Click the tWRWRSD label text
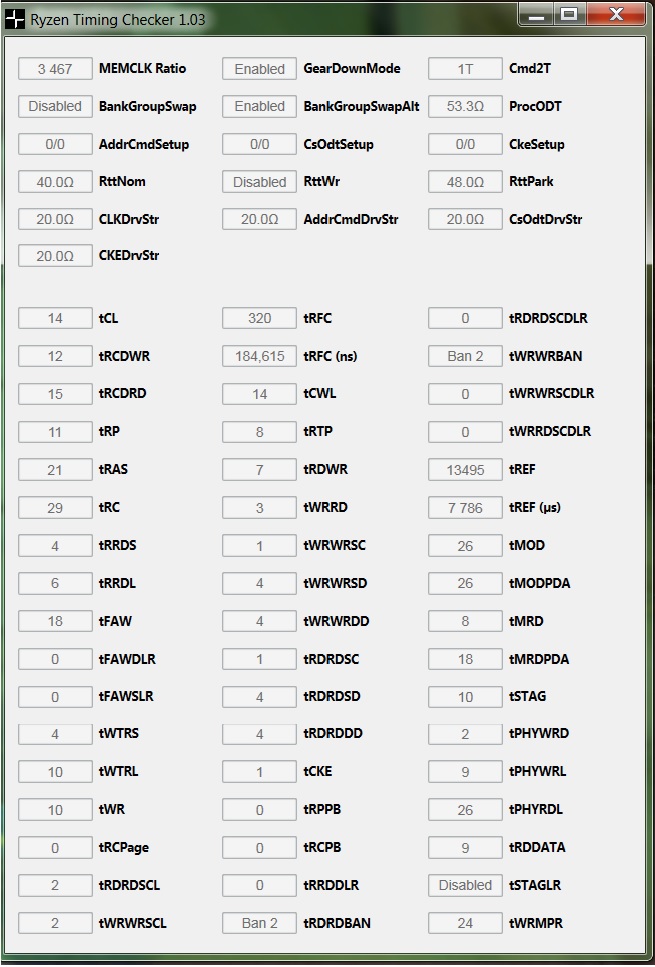655x967 pixels. pos(335,583)
